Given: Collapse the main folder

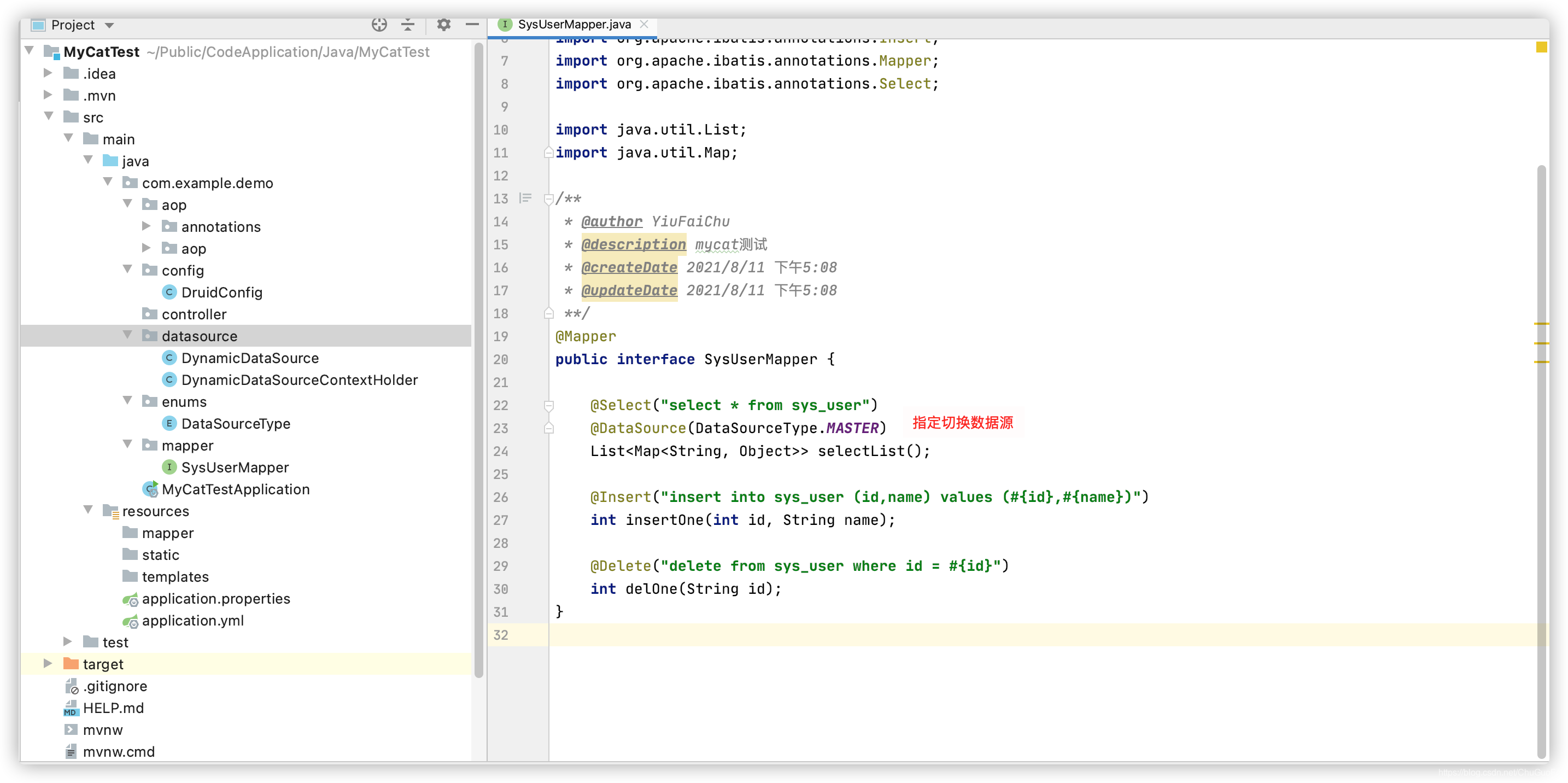Looking at the screenshot, I should (x=69, y=138).
